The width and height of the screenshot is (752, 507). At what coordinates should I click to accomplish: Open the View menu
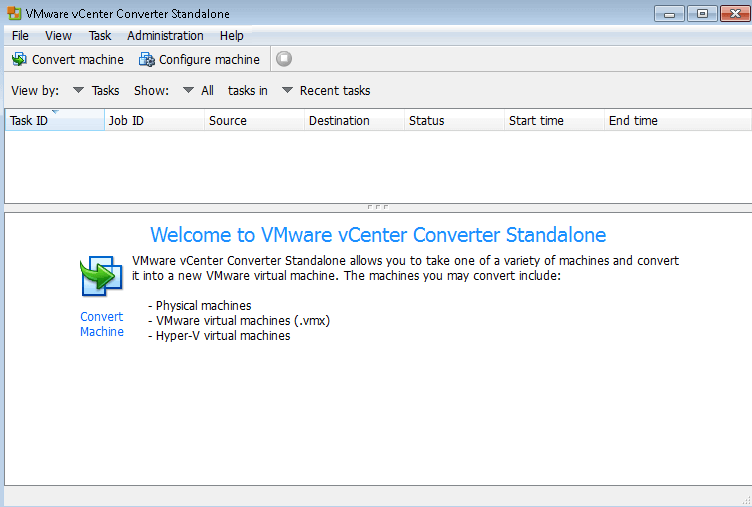click(59, 36)
